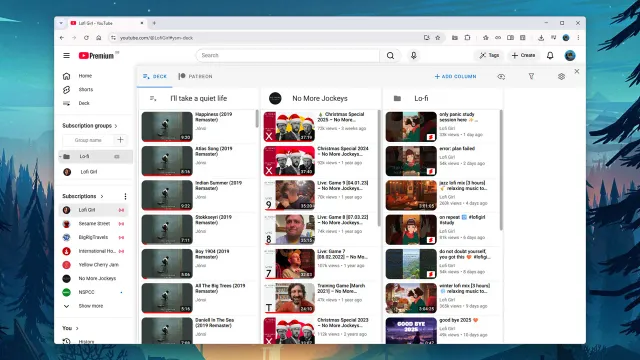This screenshot has width=640, height=360.
Task: Reload the page in browser toolbar
Action: [86, 38]
